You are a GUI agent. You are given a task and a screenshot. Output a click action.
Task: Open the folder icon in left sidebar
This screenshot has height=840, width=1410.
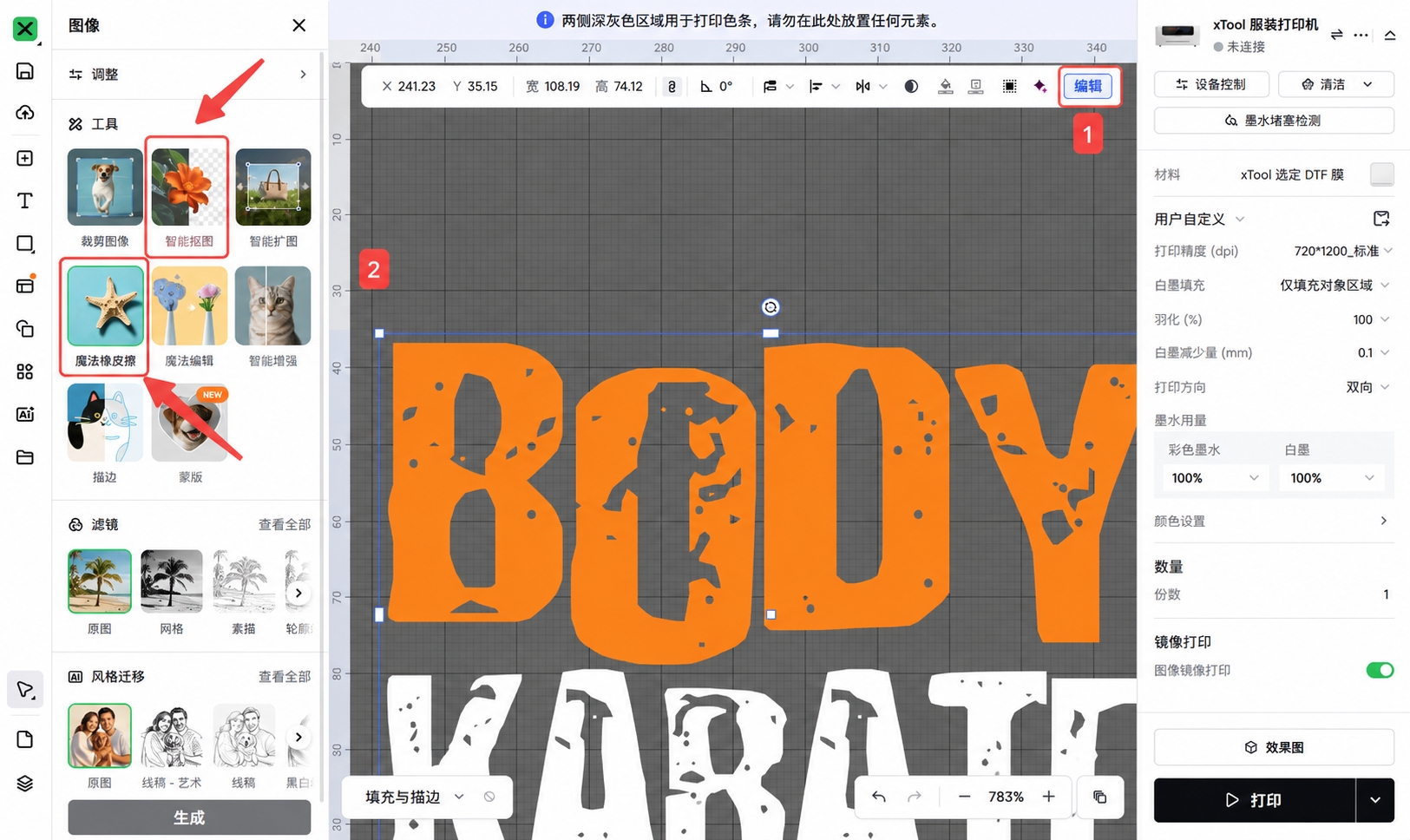pos(25,457)
